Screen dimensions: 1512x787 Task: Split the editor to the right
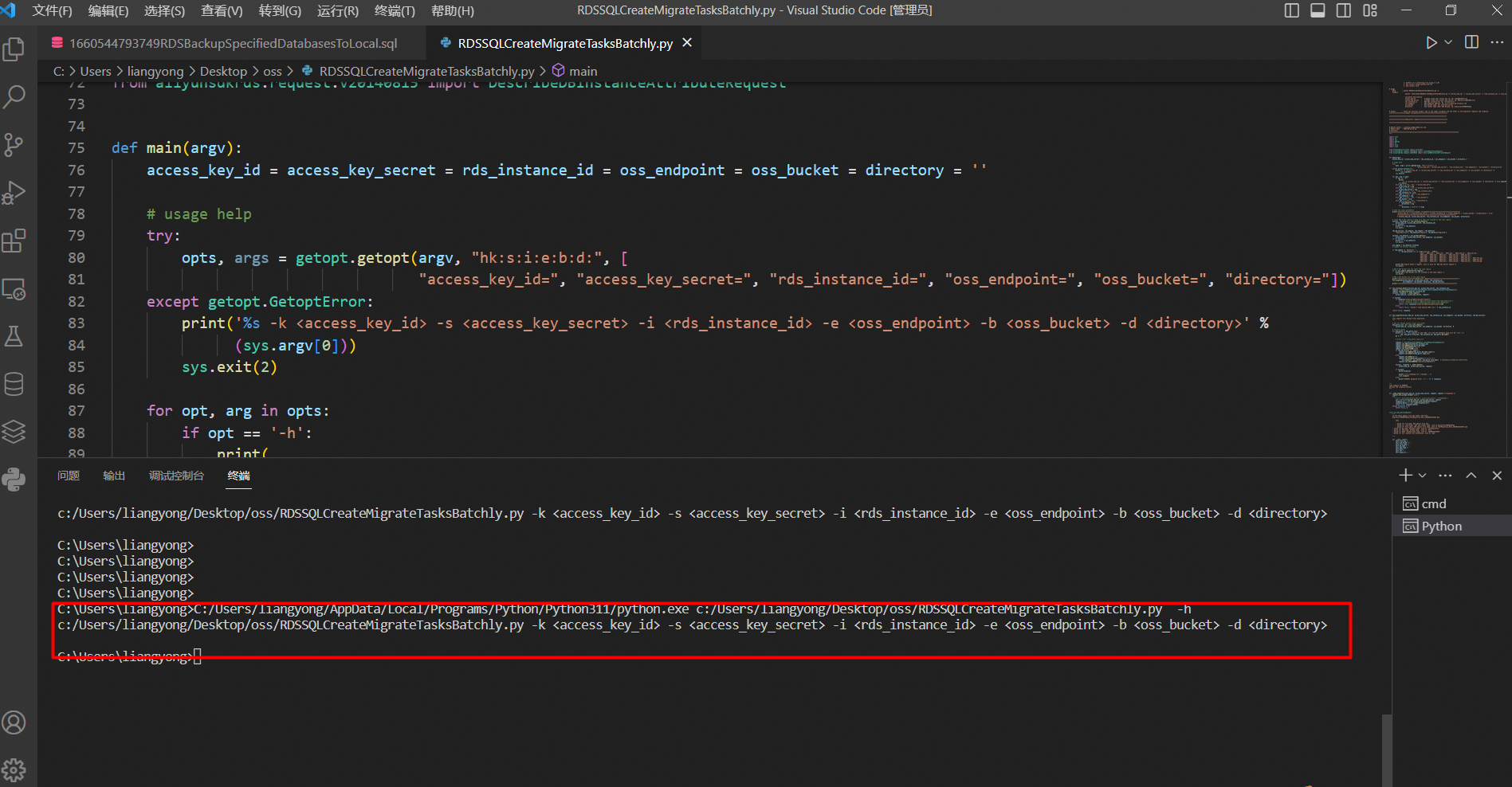coord(1471,42)
